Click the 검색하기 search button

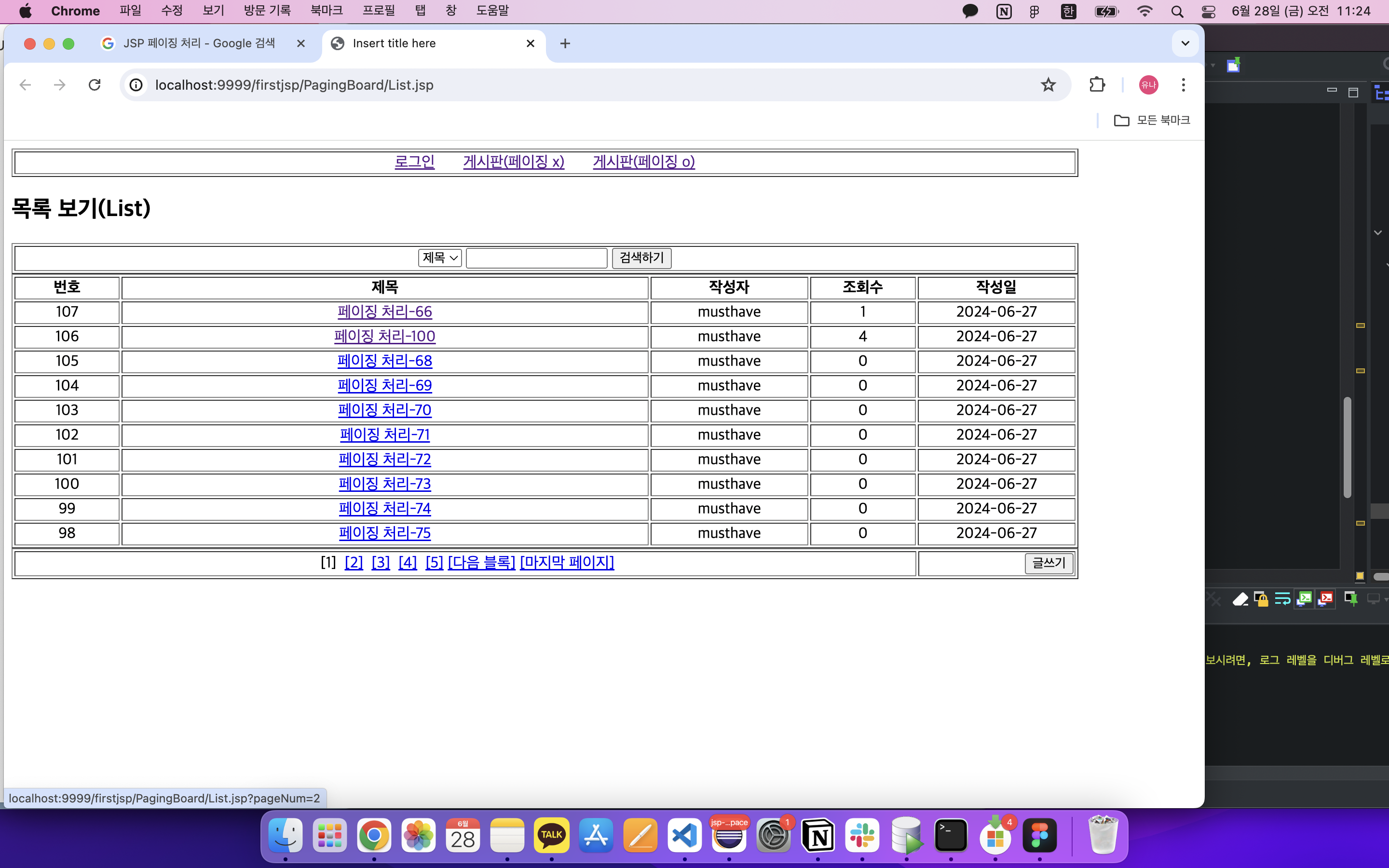pyautogui.click(x=641, y=258)
